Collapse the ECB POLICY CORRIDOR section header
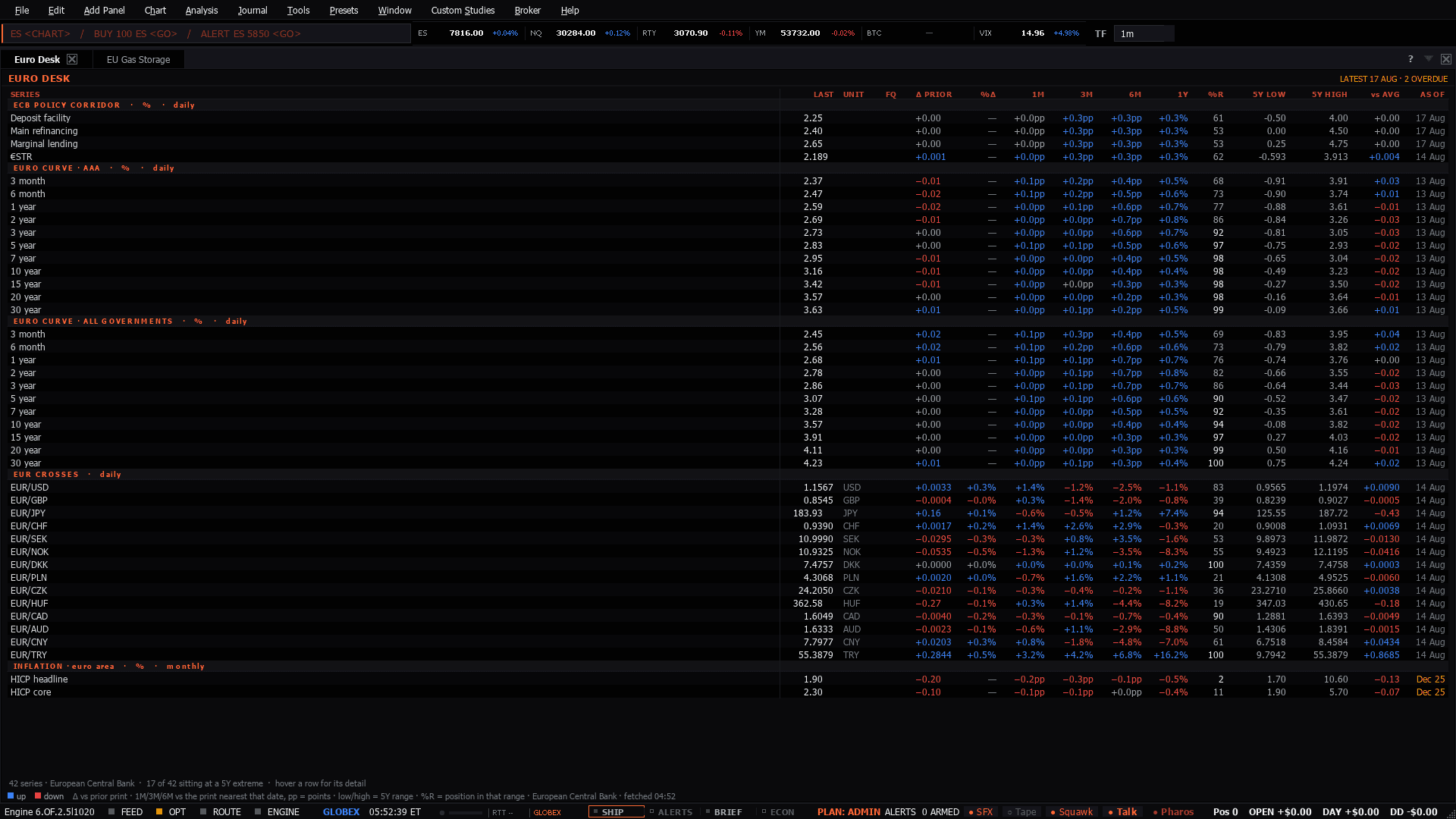 point(728,105)
